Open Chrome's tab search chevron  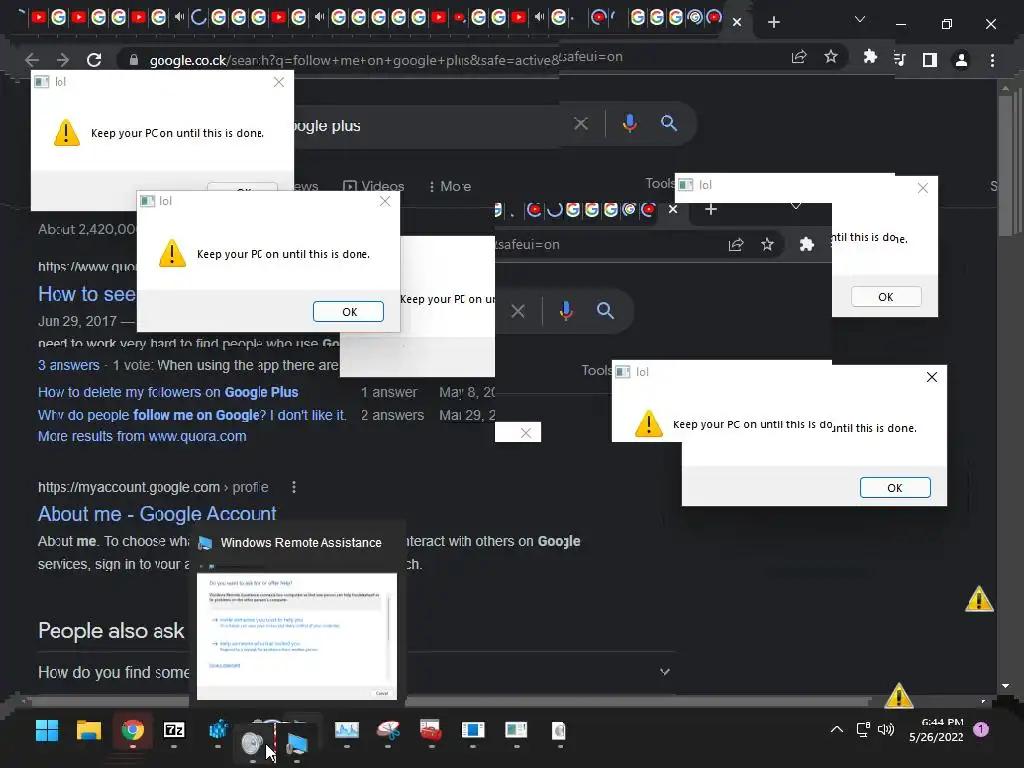[860, 20]
